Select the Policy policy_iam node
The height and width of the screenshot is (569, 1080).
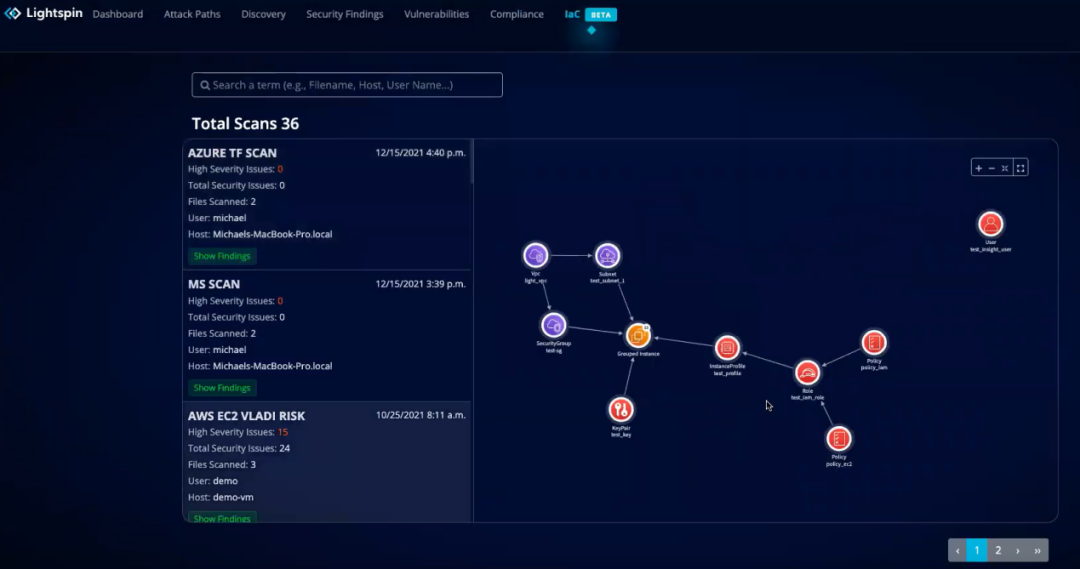(873, 342)
